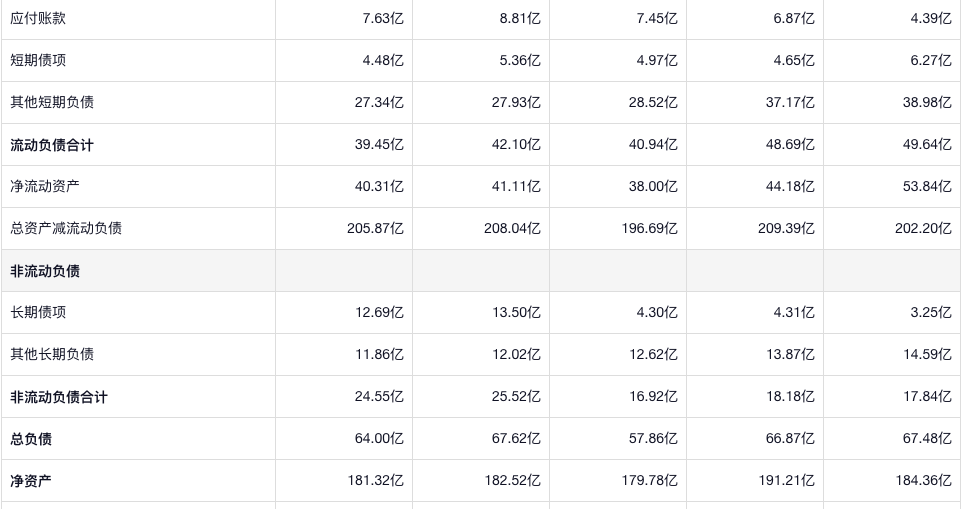Viewport: 975px width, 509px height.
Task: Select the 净资产 row label
Action: tap(31, 481)
